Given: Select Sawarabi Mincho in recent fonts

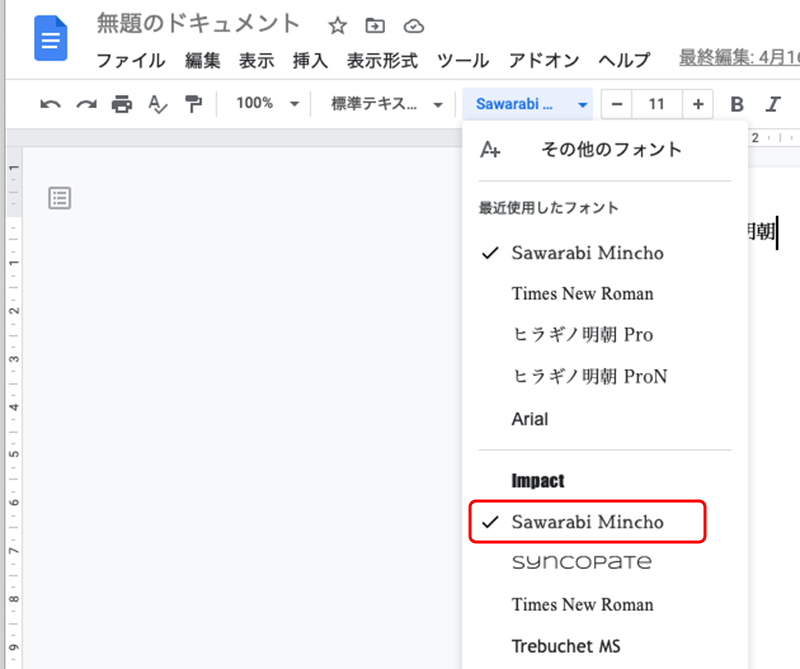Looking at the screenshot, I should [x=605, y=253].
